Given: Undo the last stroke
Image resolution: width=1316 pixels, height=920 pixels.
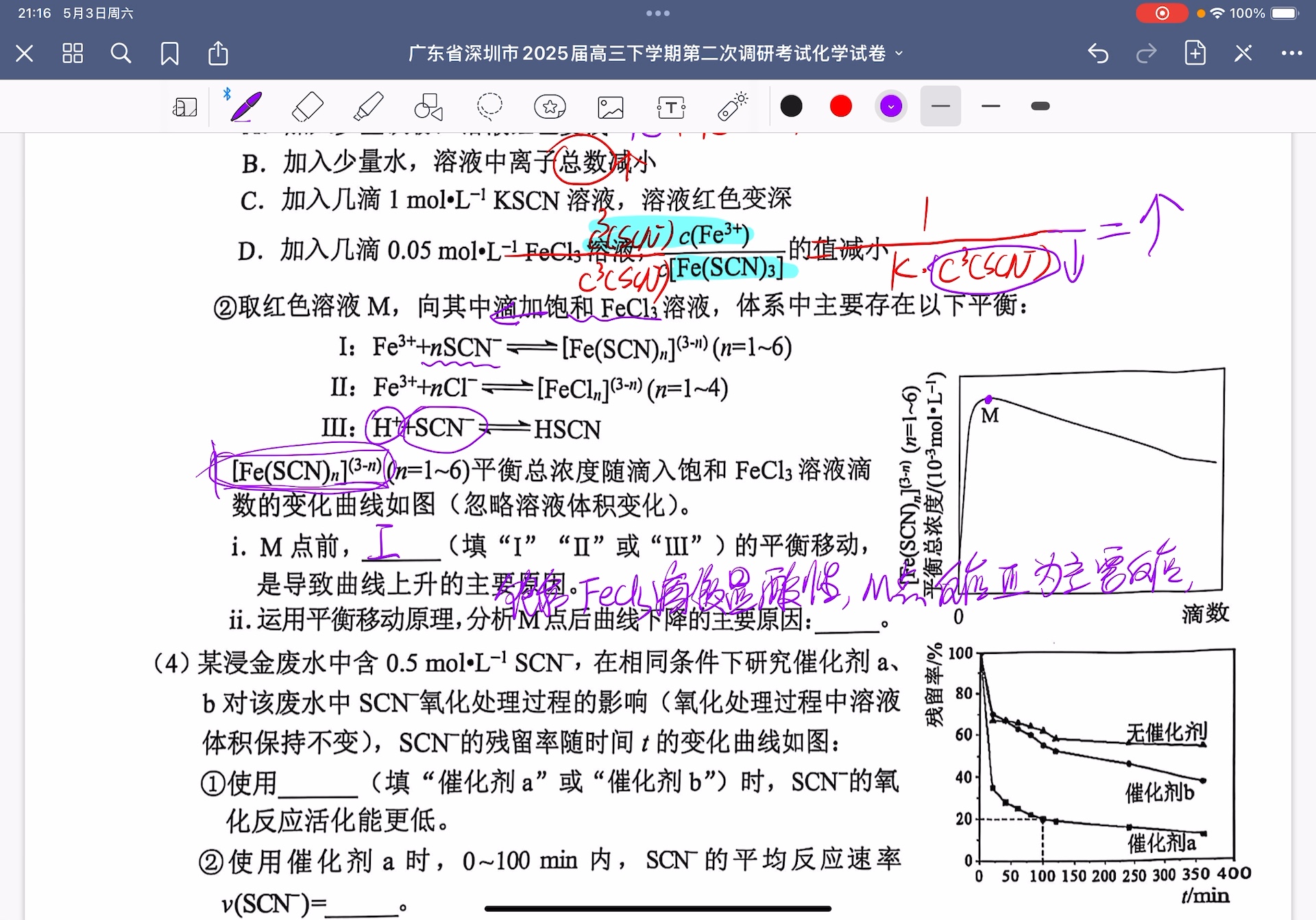Looking at the screenshot, I should coord(1098,53).
